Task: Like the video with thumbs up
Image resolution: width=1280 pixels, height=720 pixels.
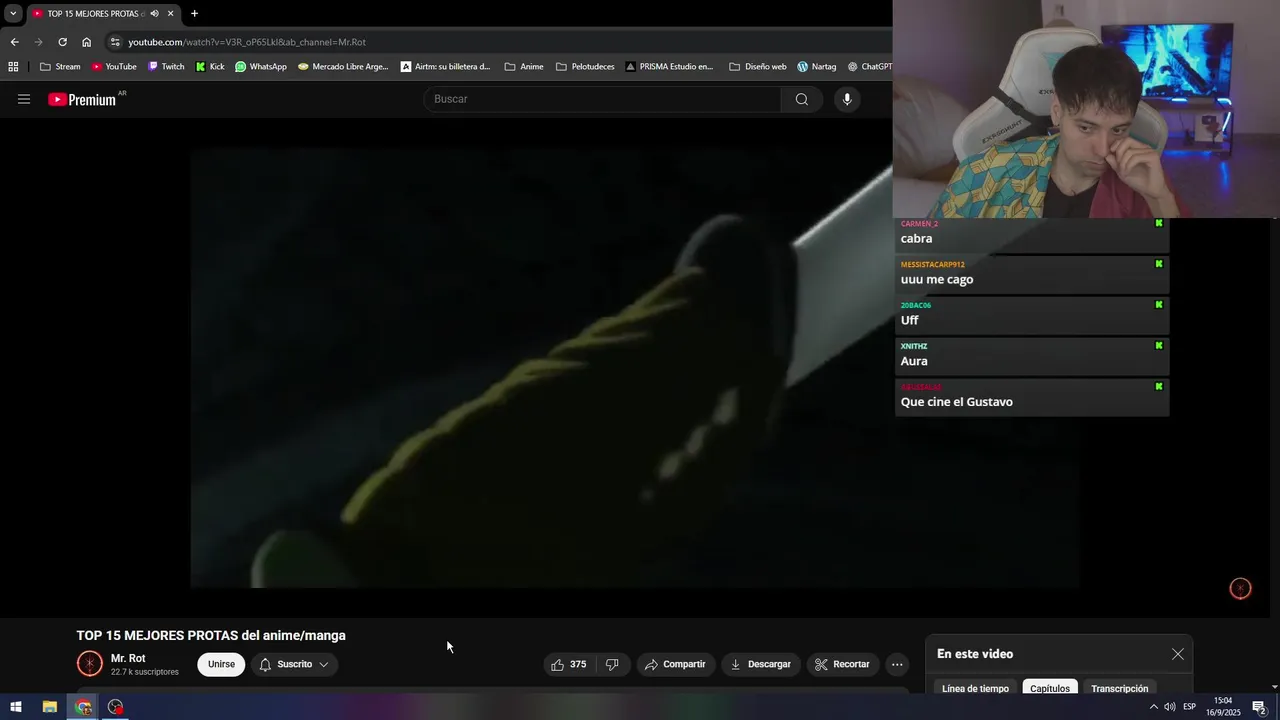Action: [568, 664]
